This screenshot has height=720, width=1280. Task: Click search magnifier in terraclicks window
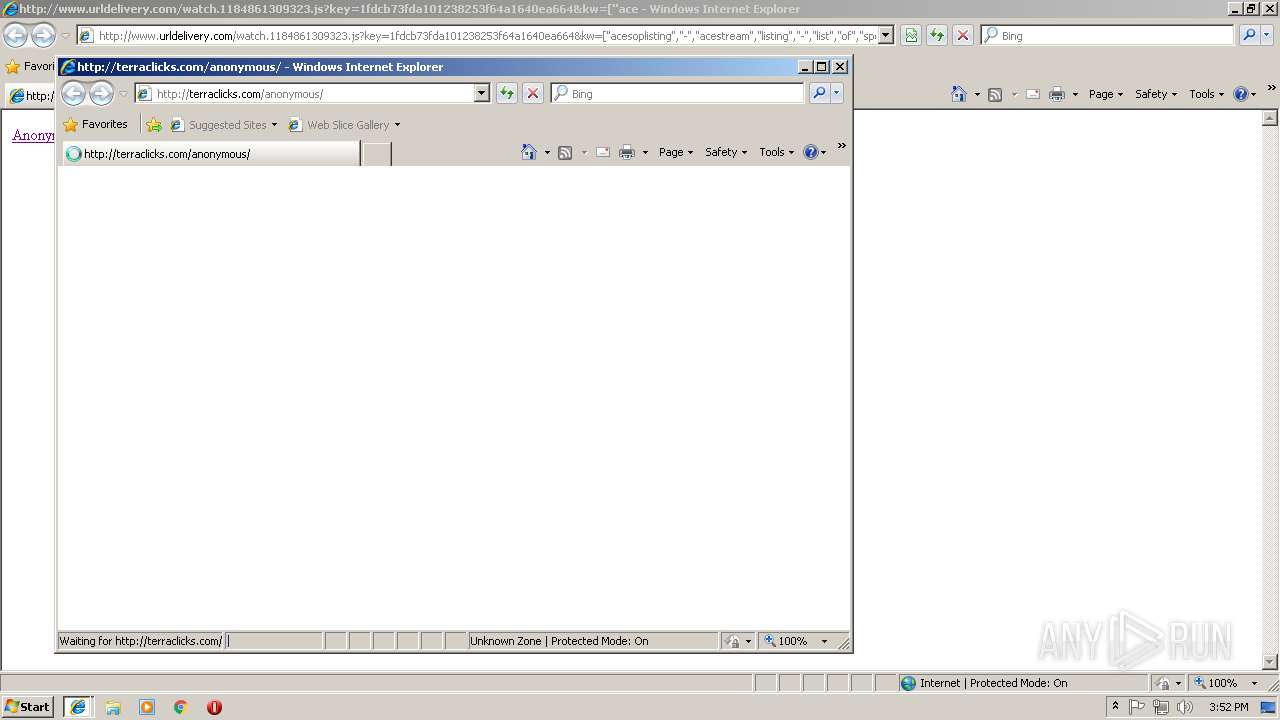click(x=818, y=93)
